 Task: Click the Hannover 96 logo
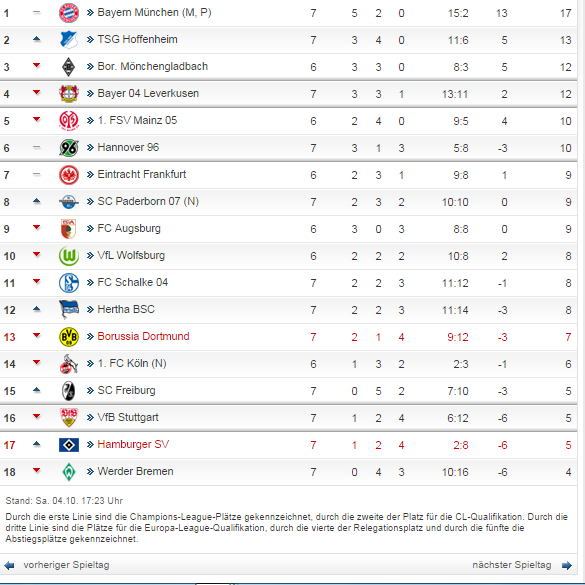coord(69,148)
